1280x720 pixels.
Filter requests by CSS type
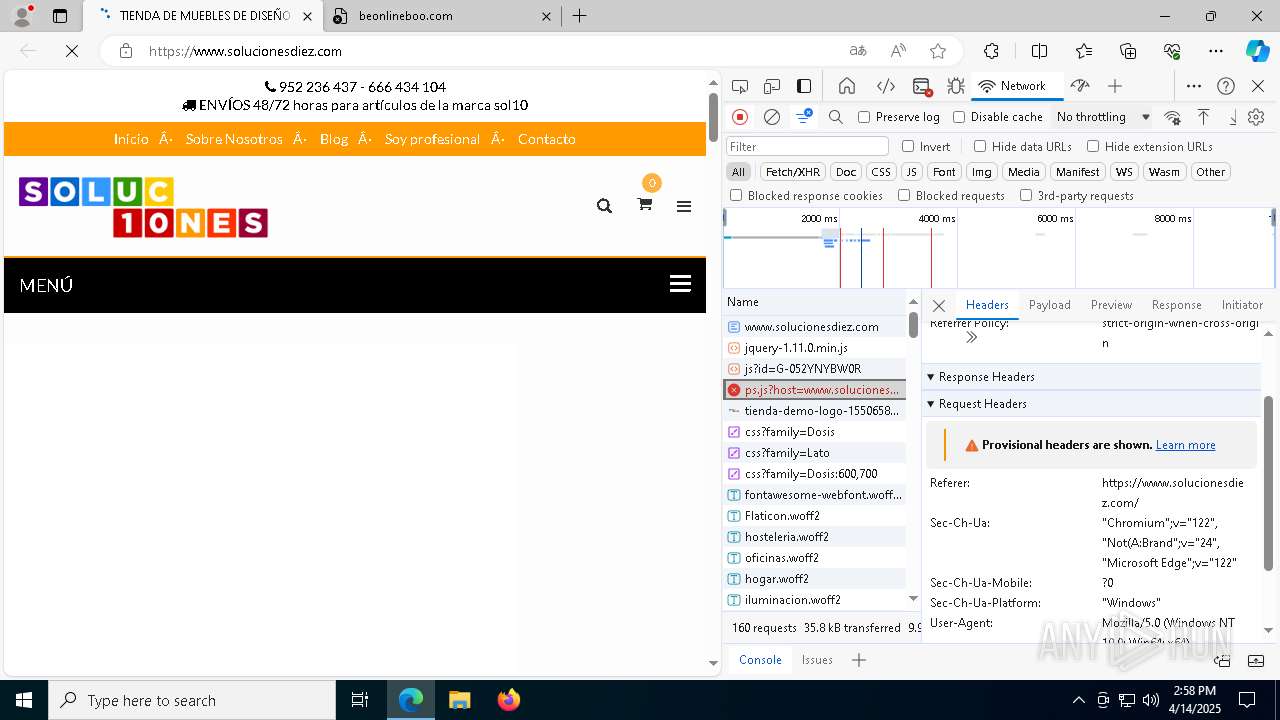coord(880,172)
